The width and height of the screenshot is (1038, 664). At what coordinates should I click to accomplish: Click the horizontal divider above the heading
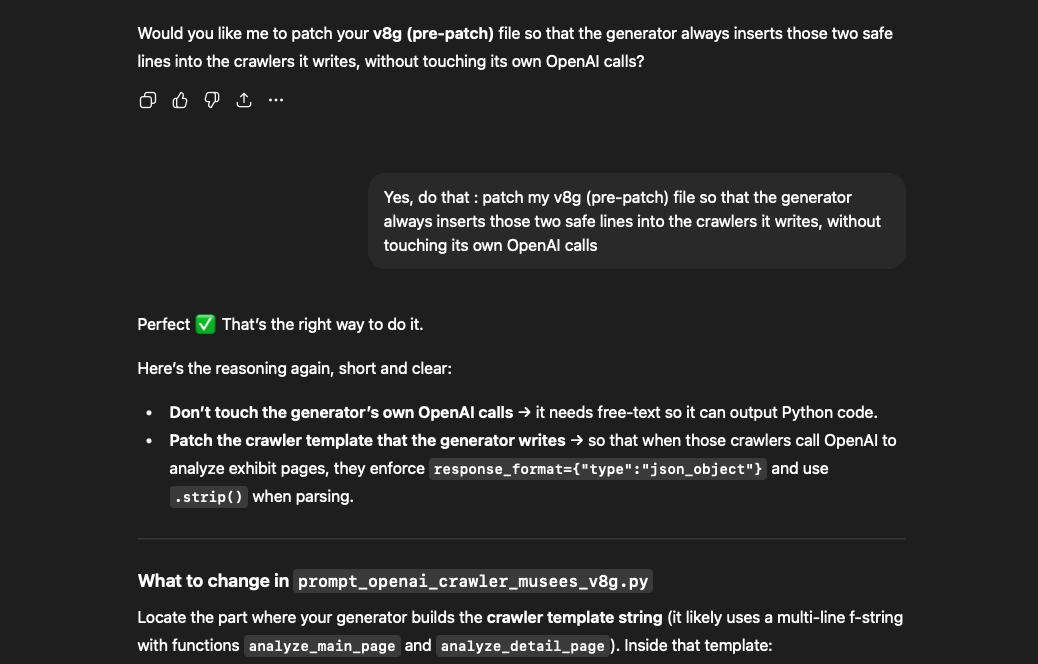(521, 539)
